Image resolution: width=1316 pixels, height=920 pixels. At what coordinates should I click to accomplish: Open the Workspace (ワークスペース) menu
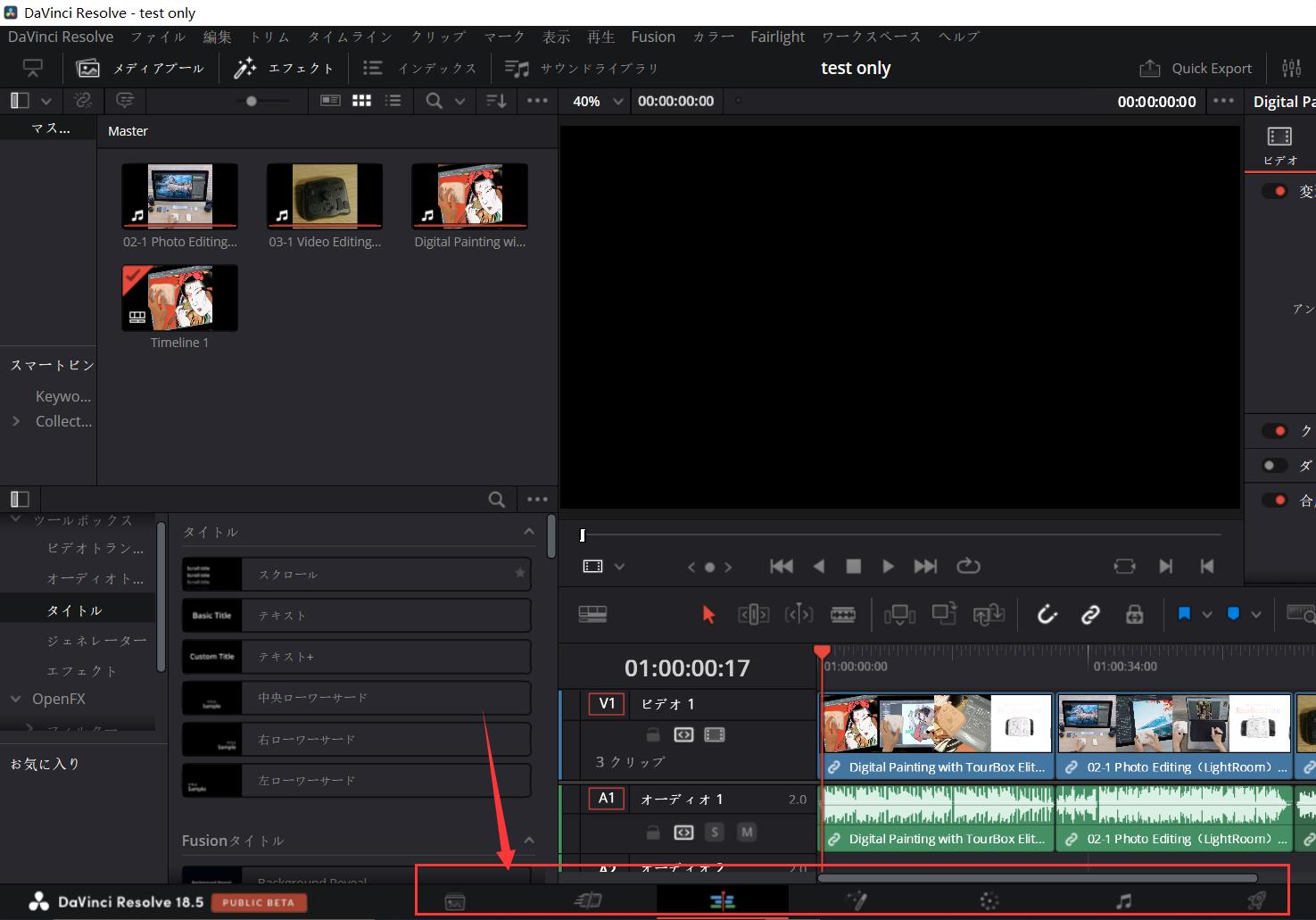[x=871, y=37]
